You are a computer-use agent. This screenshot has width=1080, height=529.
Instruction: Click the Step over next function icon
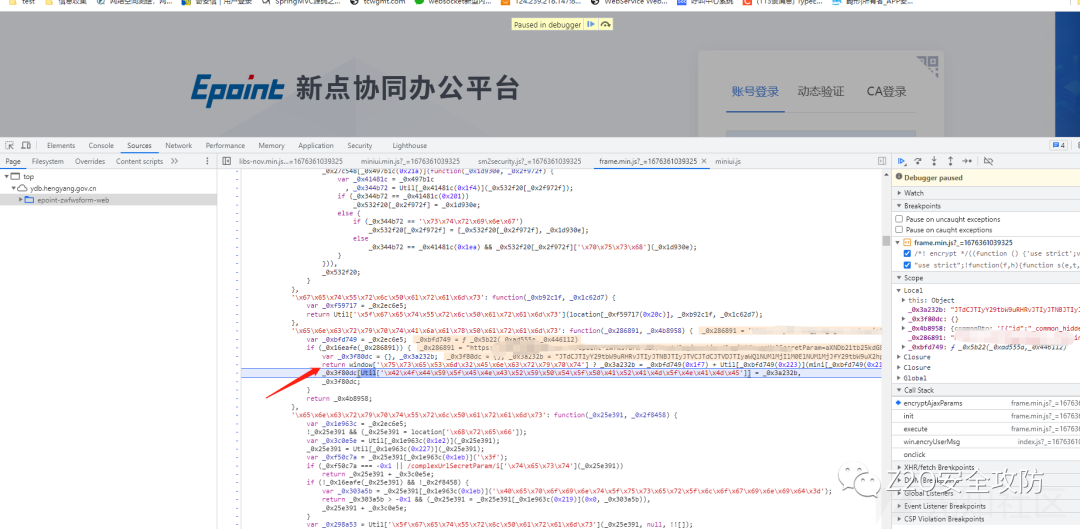917,160
